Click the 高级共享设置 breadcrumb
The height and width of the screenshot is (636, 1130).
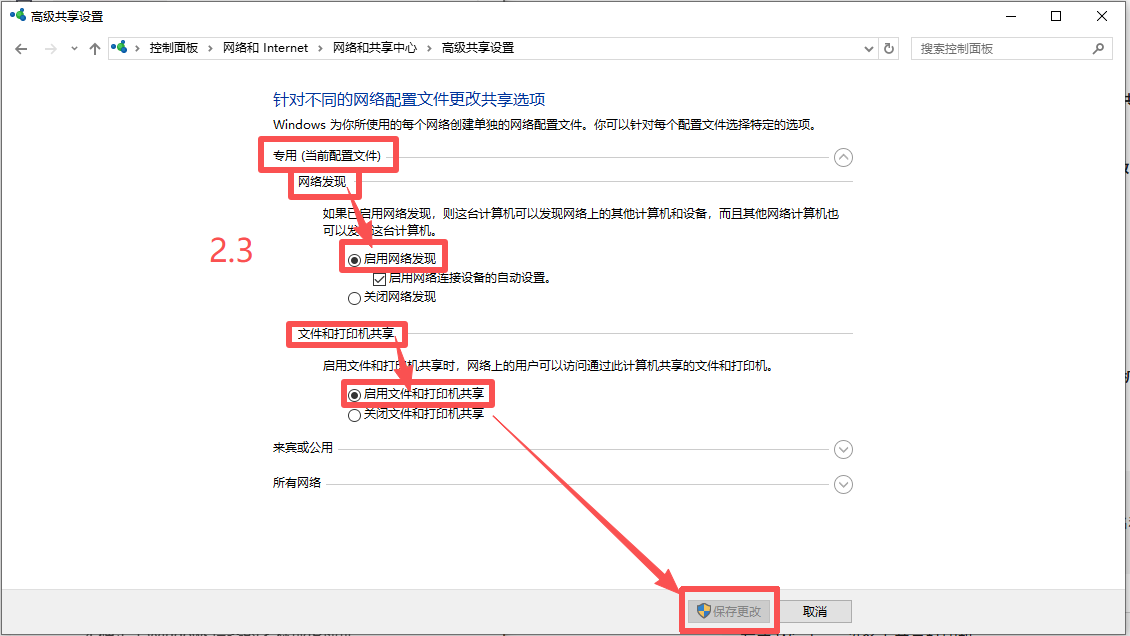[478, 48]
